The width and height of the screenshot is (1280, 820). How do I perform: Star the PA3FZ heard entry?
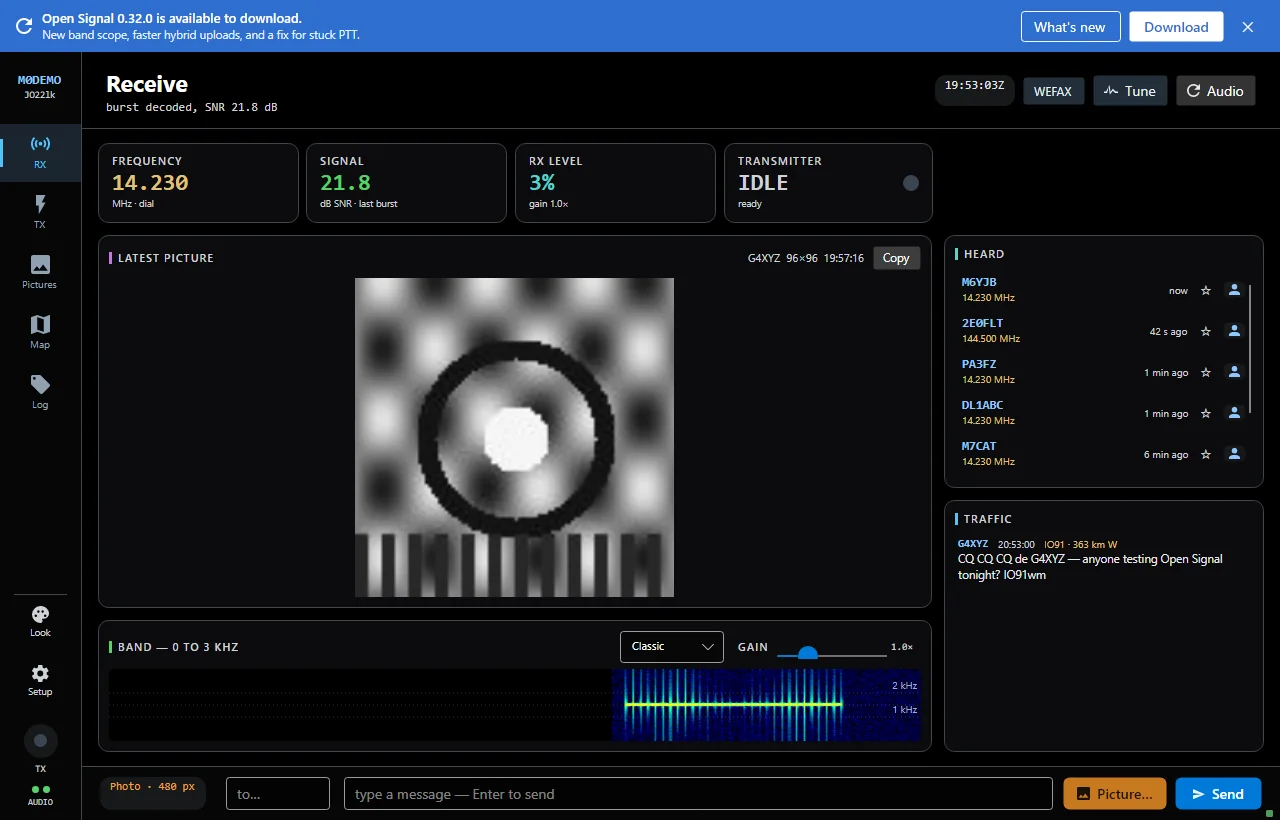[x=1206, y=372]
